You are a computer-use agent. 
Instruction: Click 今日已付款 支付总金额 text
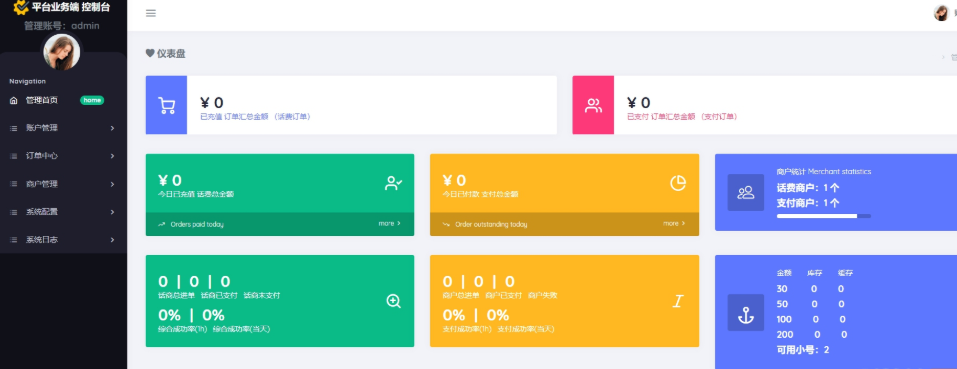point(480,194)
